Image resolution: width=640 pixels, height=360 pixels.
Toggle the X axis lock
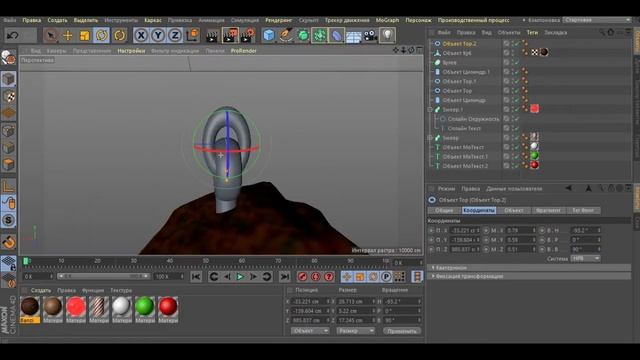141,36
